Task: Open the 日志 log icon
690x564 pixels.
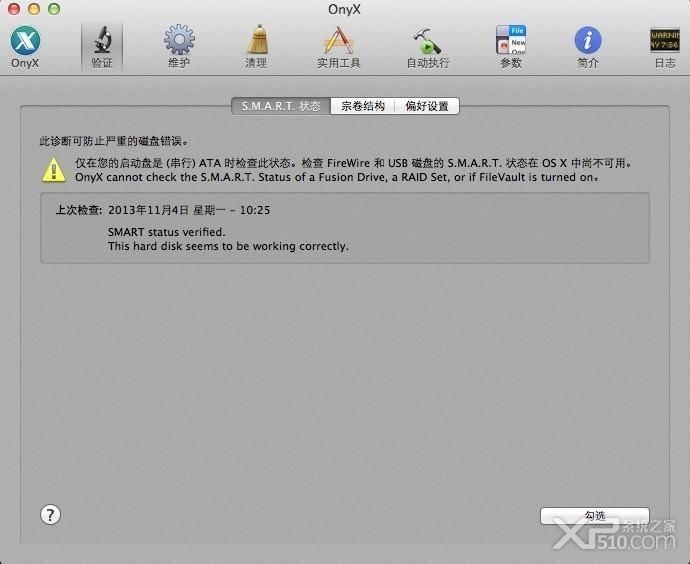Action: 664,46
